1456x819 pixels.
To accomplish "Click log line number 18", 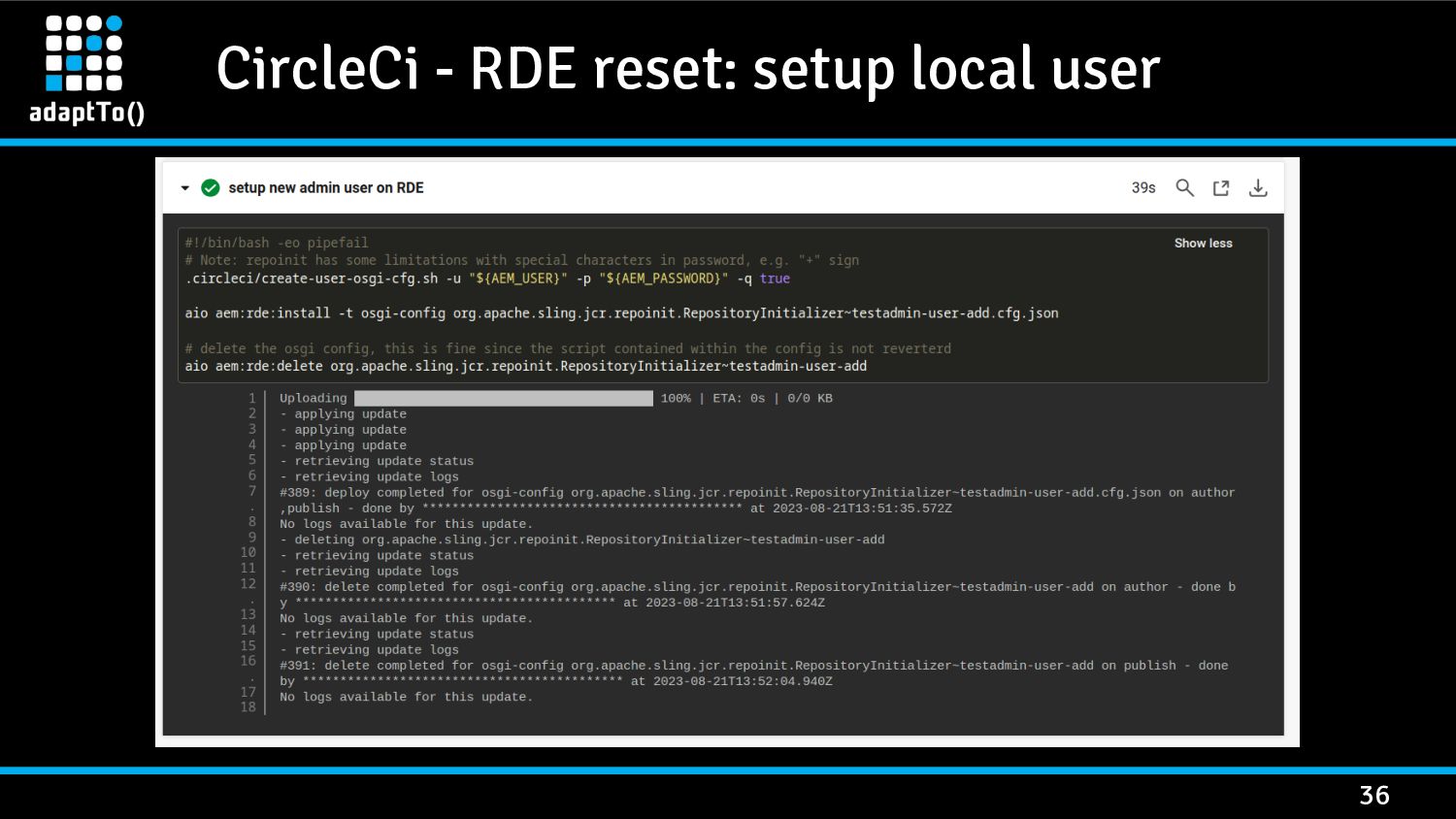I will 248,706.
